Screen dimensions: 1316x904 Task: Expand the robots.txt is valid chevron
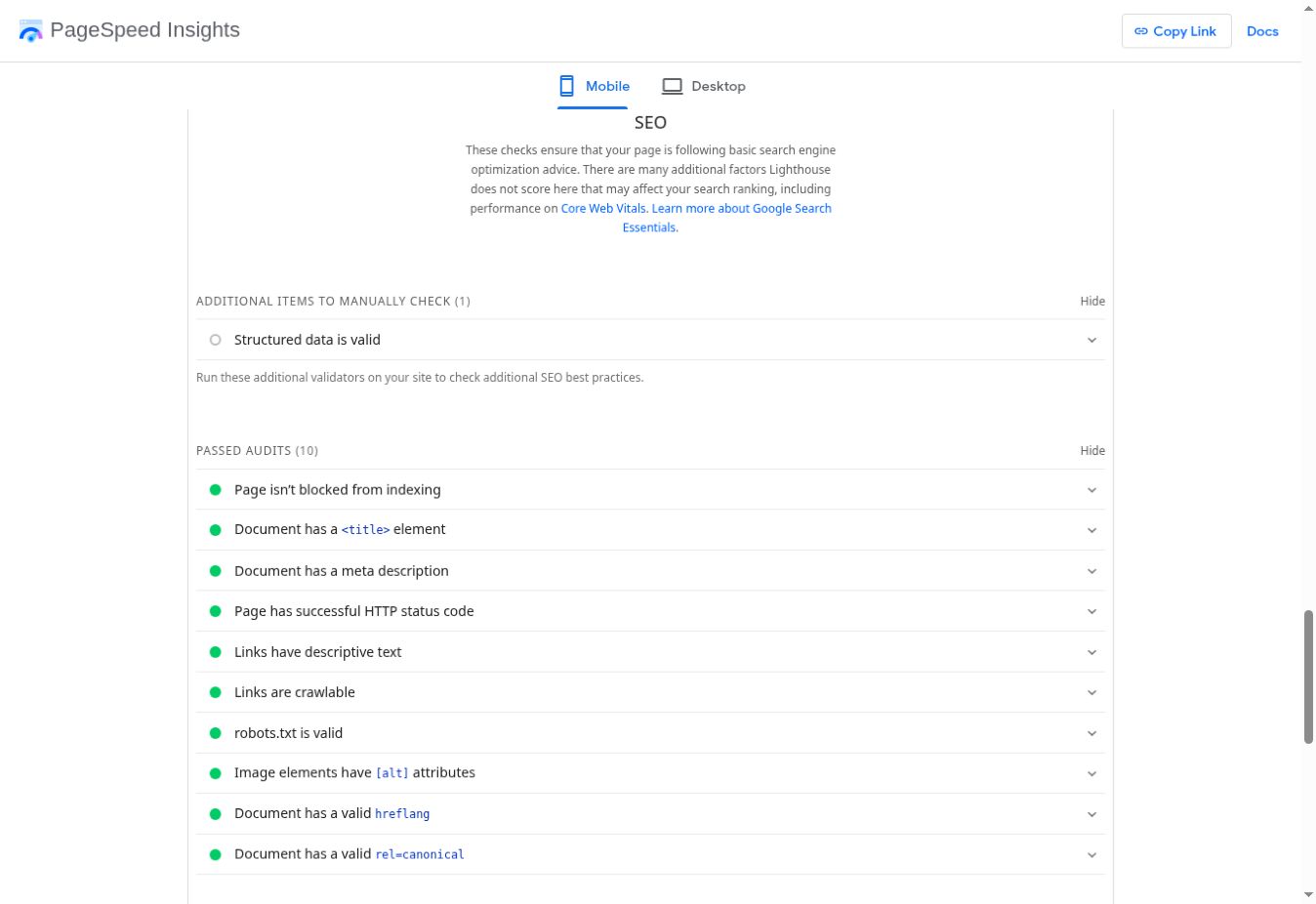click(x=1092, y=733)
